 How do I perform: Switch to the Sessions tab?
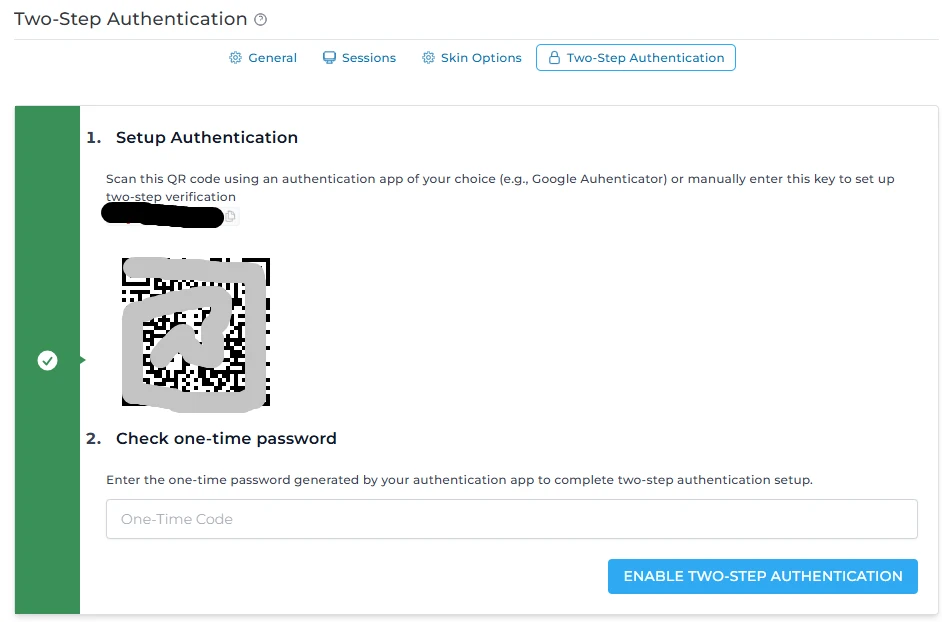click(369, 58)
